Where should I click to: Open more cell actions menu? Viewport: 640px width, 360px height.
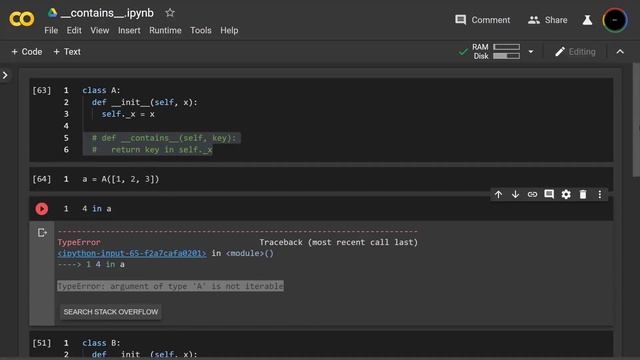coord(600,194)
